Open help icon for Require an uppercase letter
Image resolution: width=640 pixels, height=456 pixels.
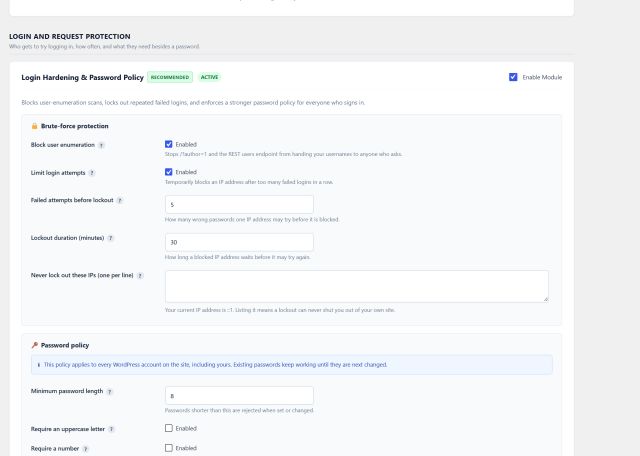coord(111,429)
